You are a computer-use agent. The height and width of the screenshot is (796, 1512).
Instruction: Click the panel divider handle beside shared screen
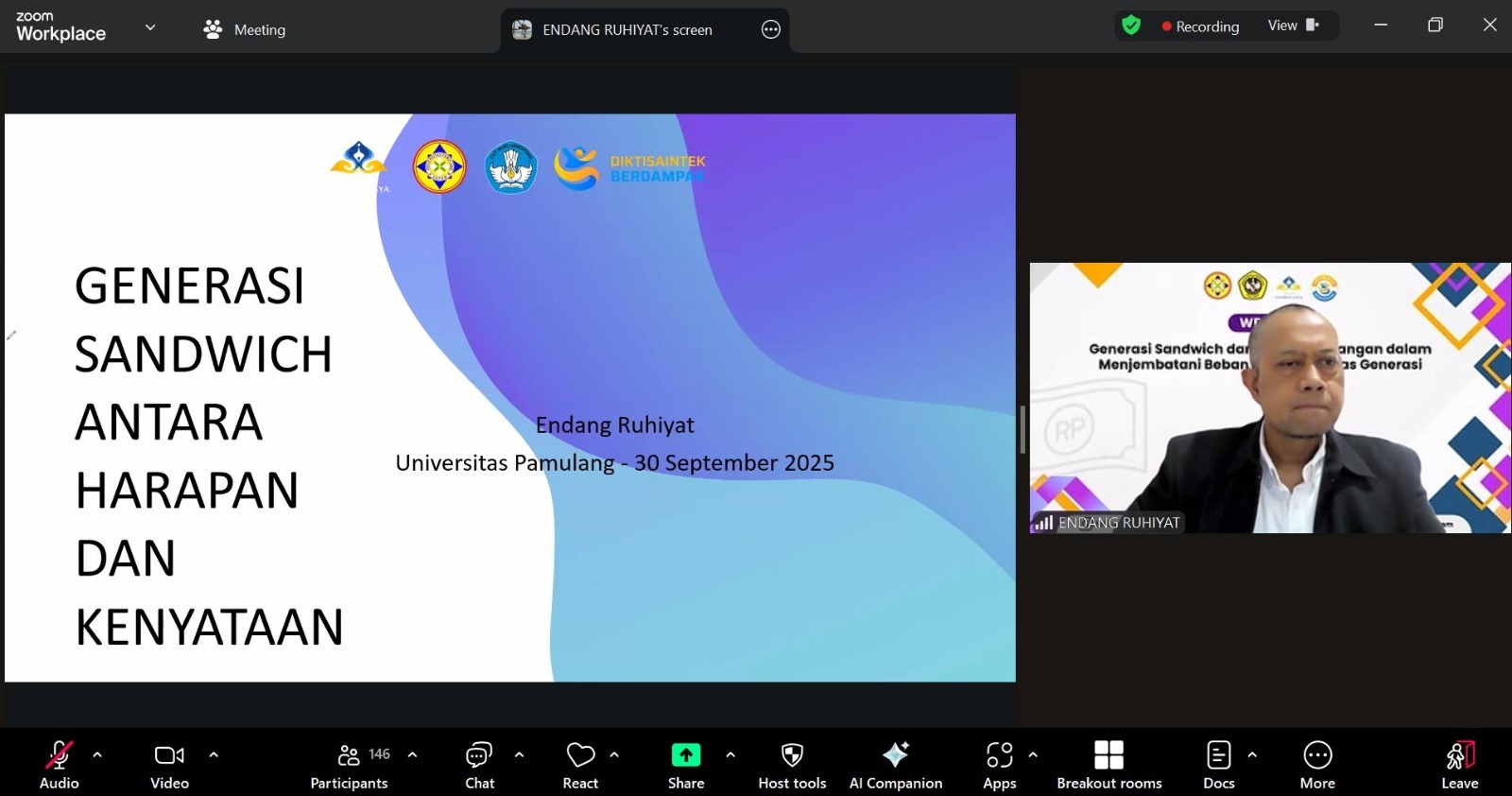[x=1022, y=429]
